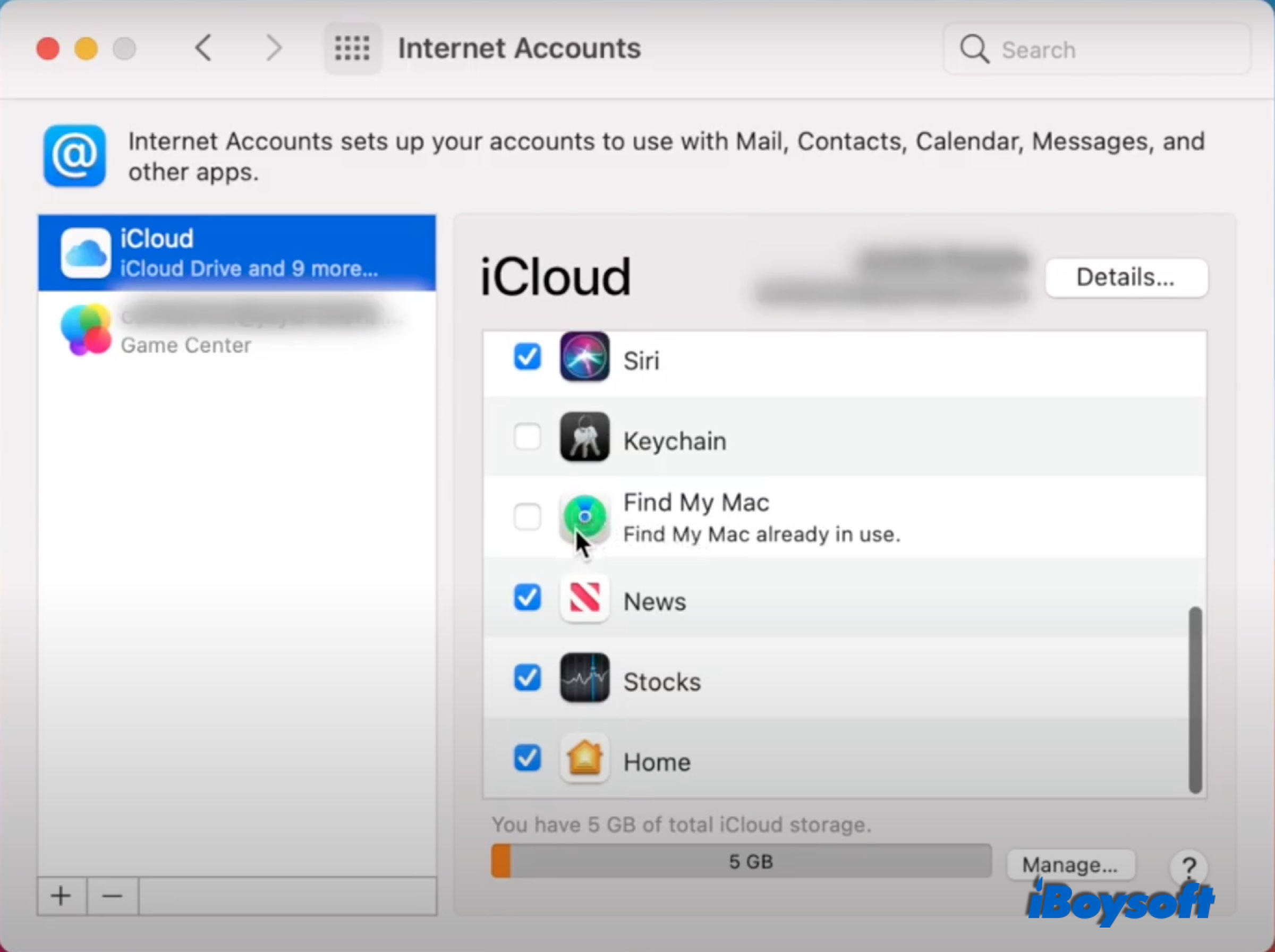Enable the Find My Mac checkbox
This screenshot has width=1275, height=952.
pos(526,517)
